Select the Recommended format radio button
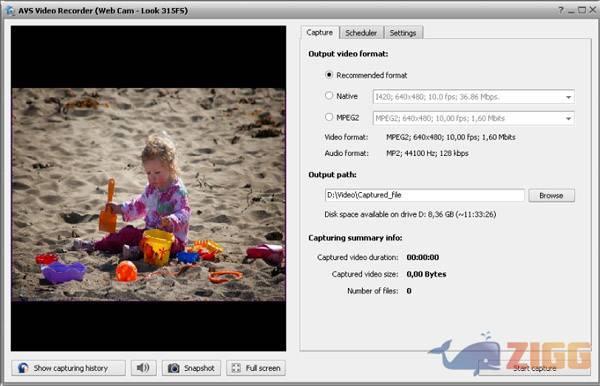 pos(329,75)
